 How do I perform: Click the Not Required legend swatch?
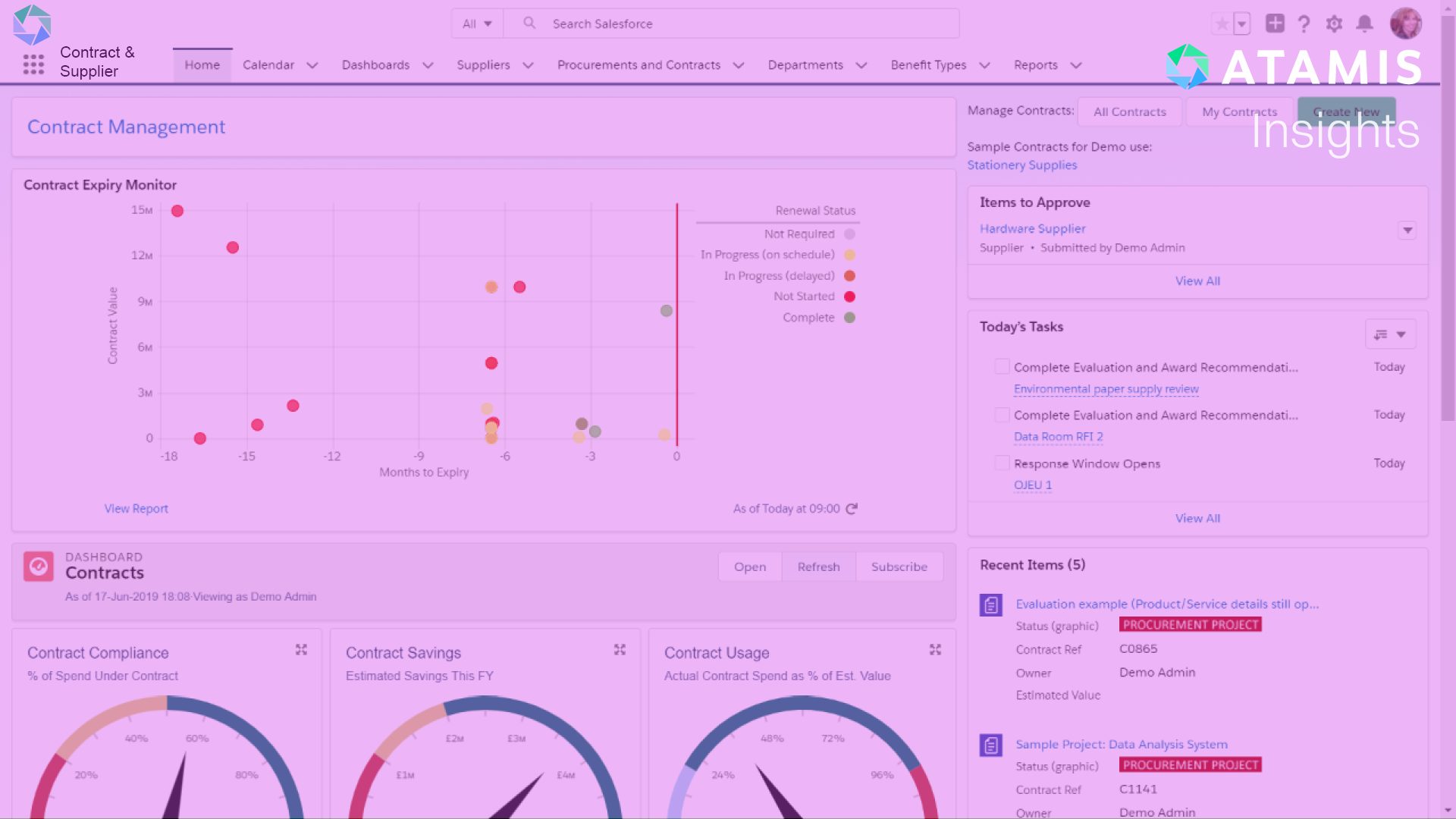point(849,234)
